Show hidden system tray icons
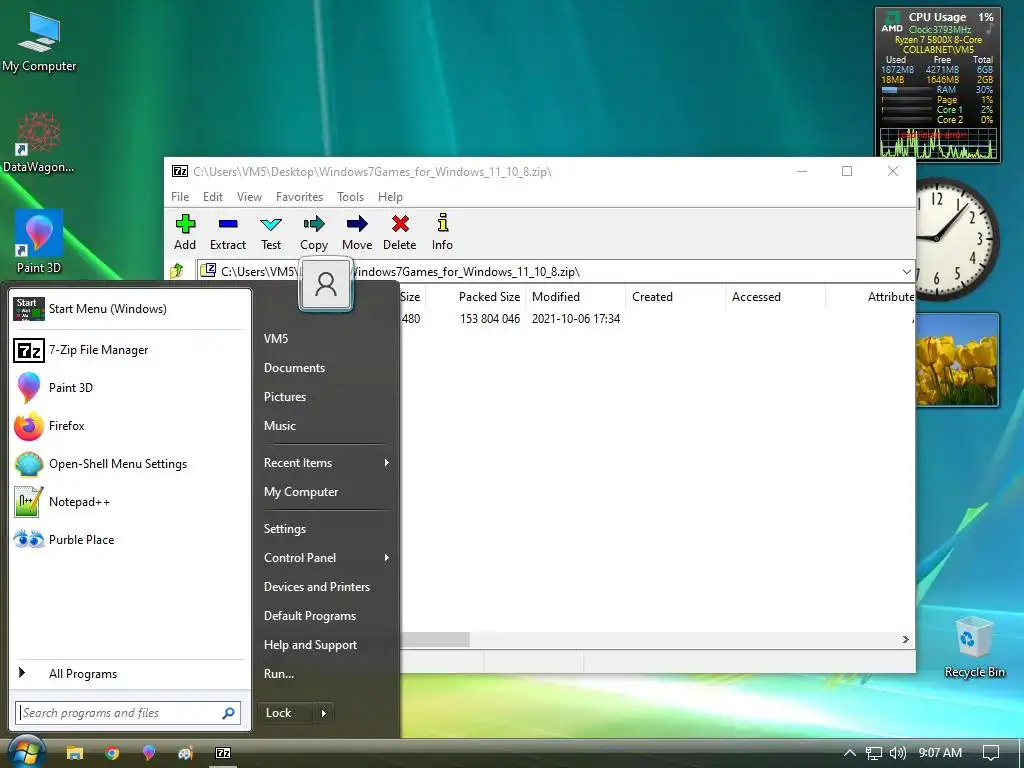 [x=850, y=753]
